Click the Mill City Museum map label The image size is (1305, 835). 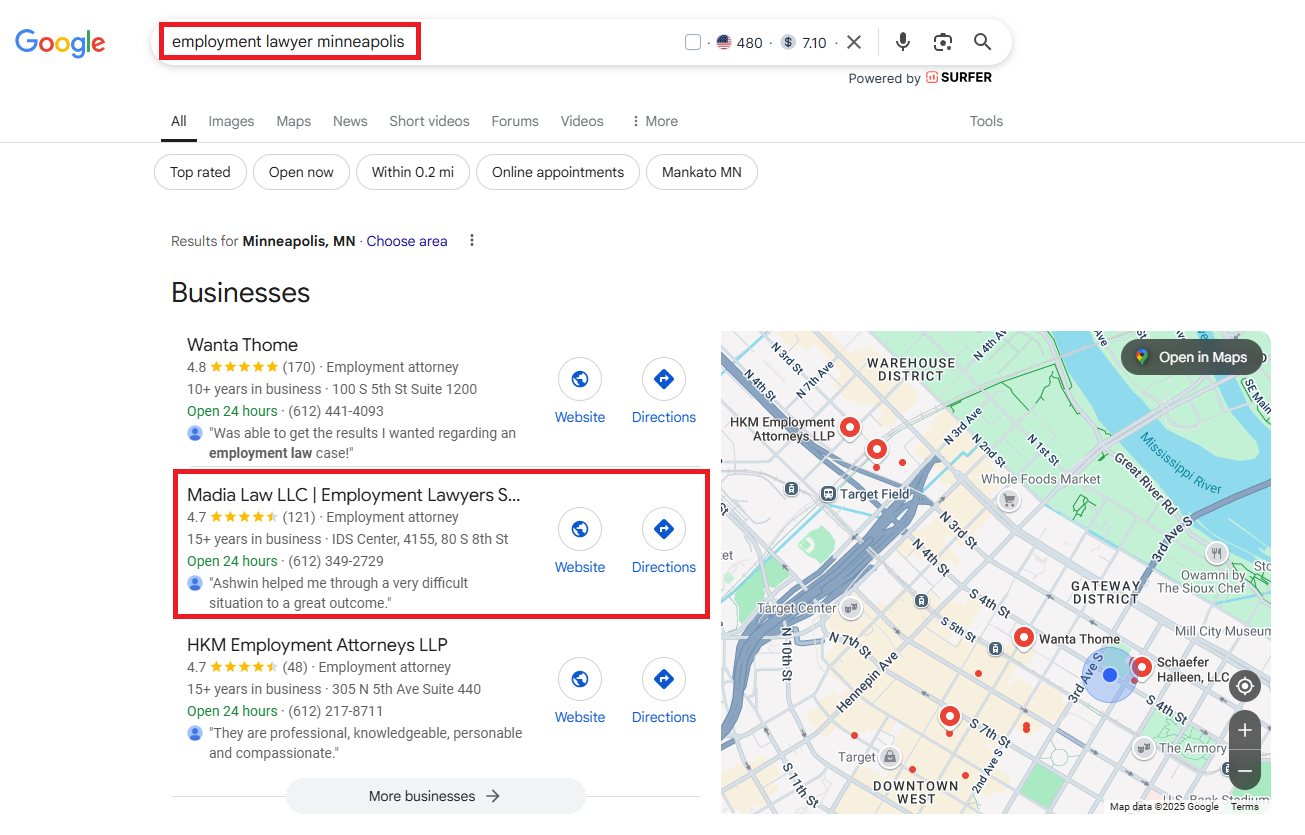click(x=1222, y=631)
